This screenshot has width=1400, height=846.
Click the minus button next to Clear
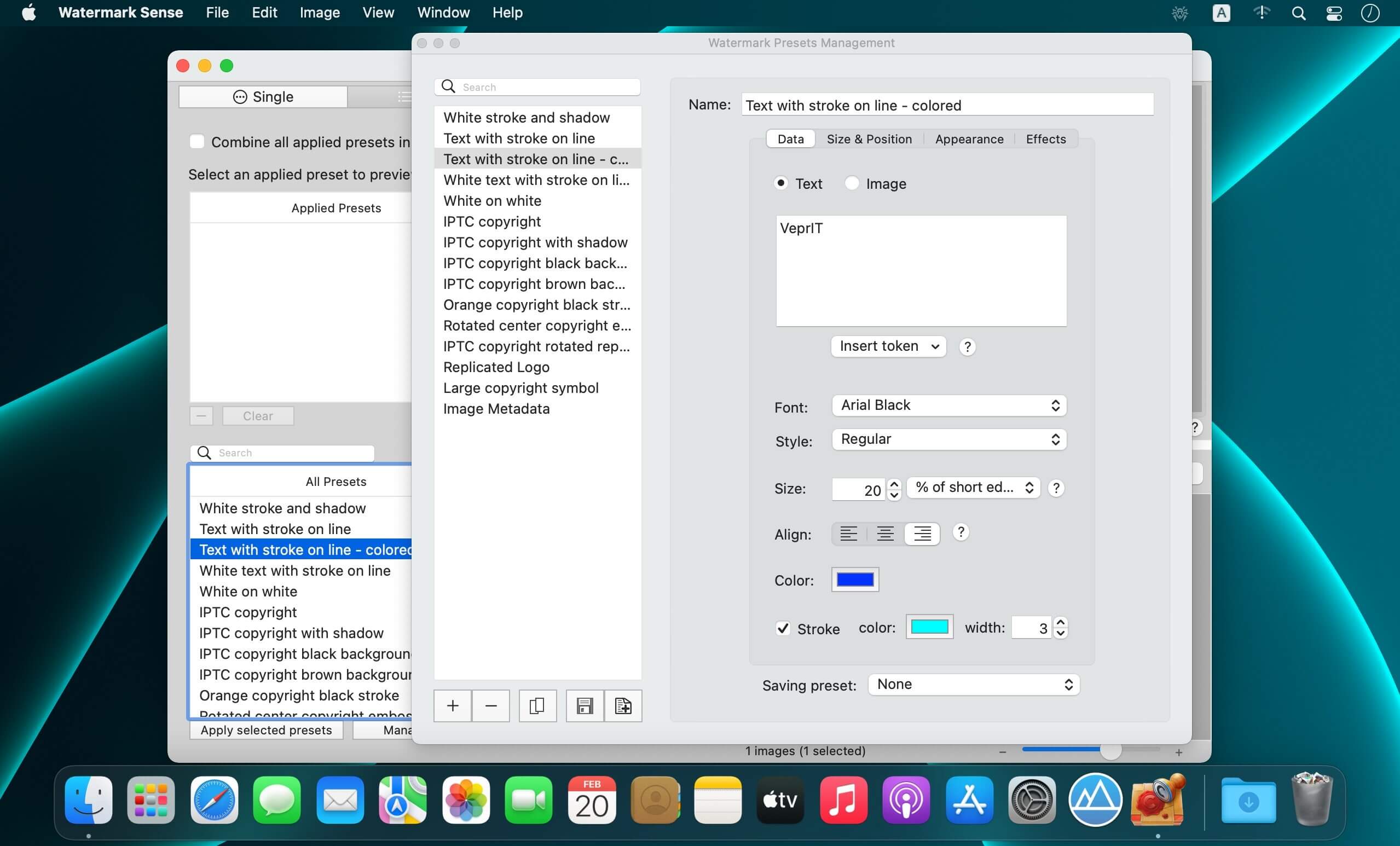[201, 416]
